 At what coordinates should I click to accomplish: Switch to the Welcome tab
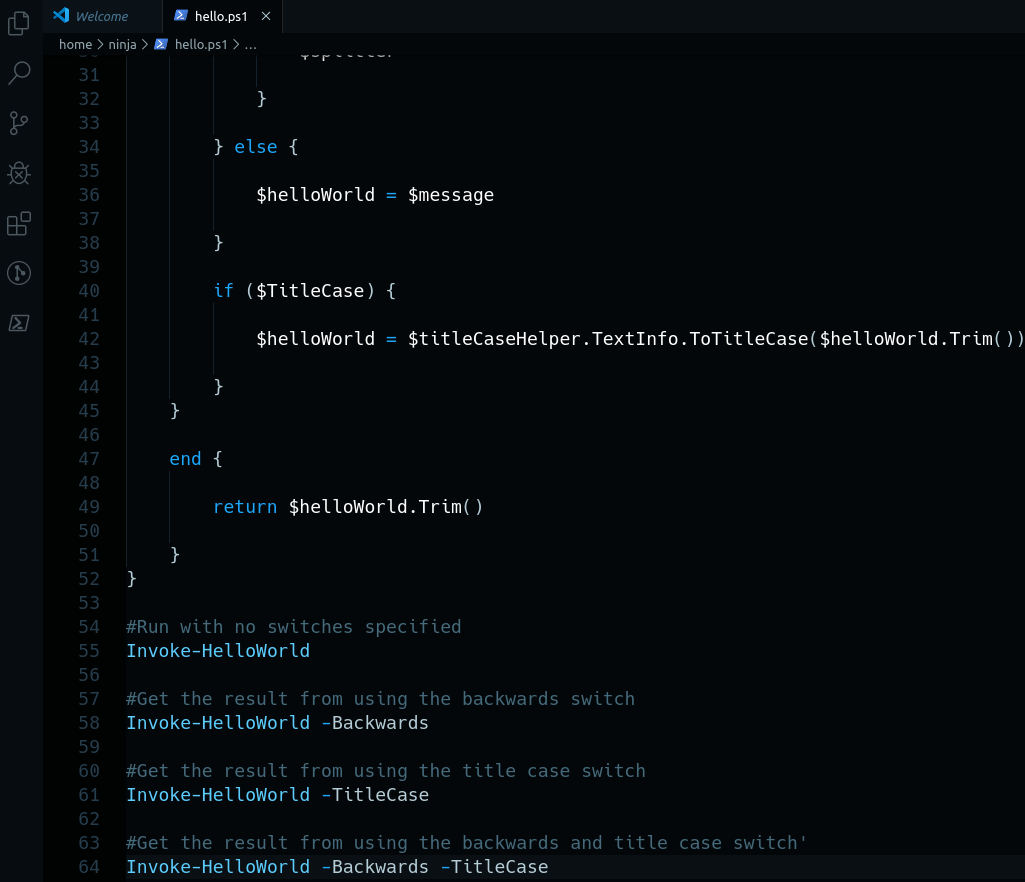(101, 16)
